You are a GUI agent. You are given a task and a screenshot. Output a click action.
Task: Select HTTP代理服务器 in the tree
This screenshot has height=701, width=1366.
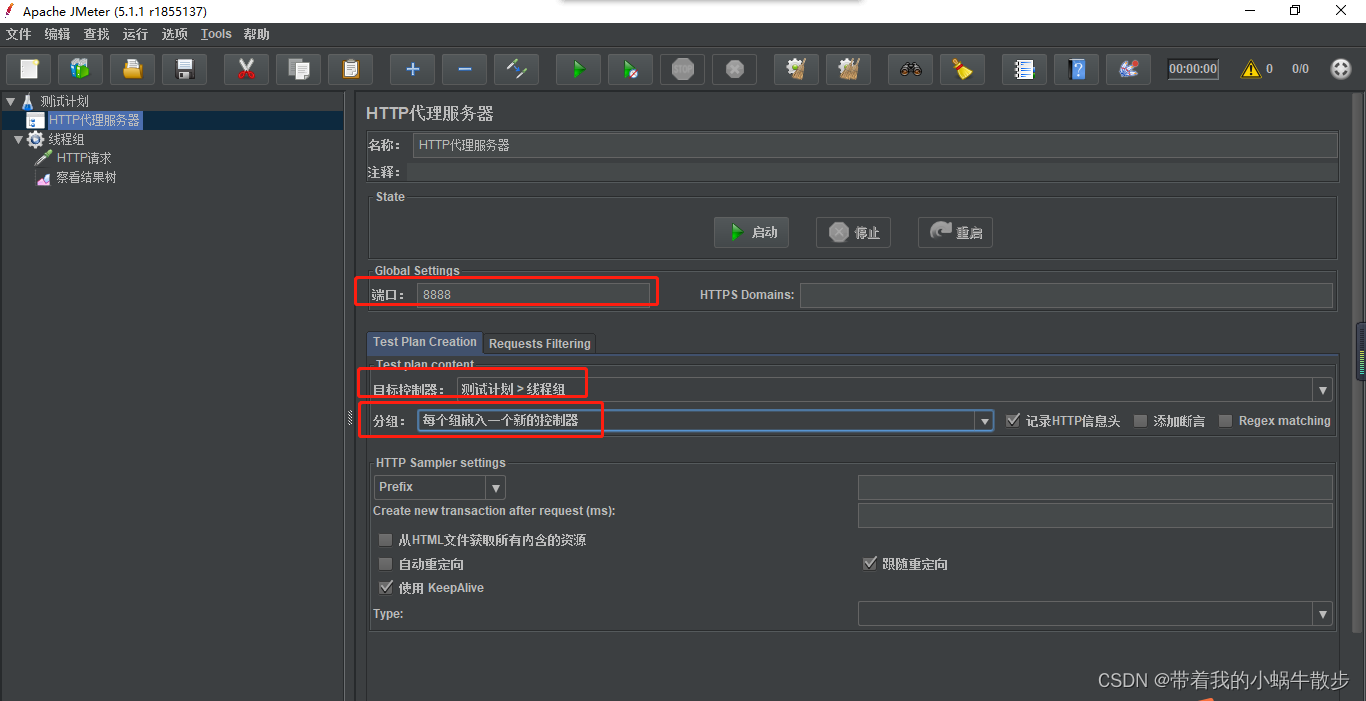point(95,120)
